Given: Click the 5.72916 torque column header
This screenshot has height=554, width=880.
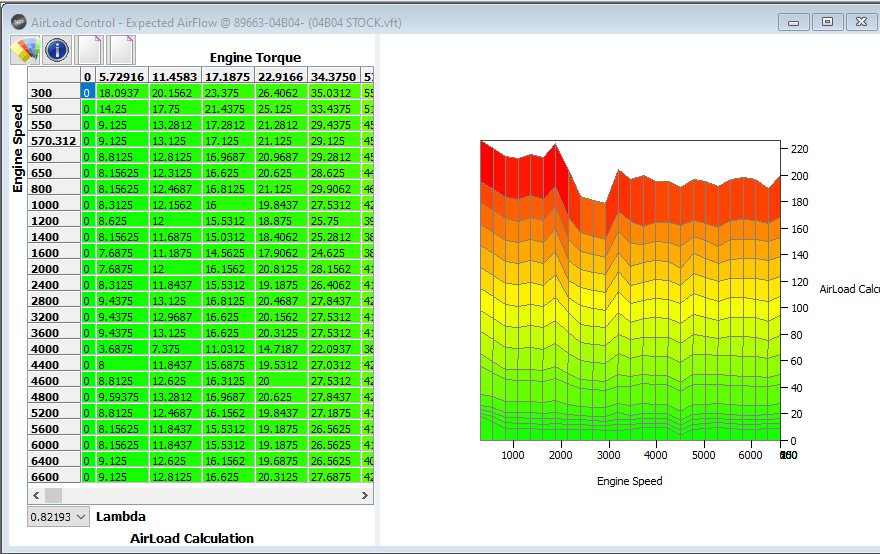Looking at the screenshot, I should coord(122,76).
